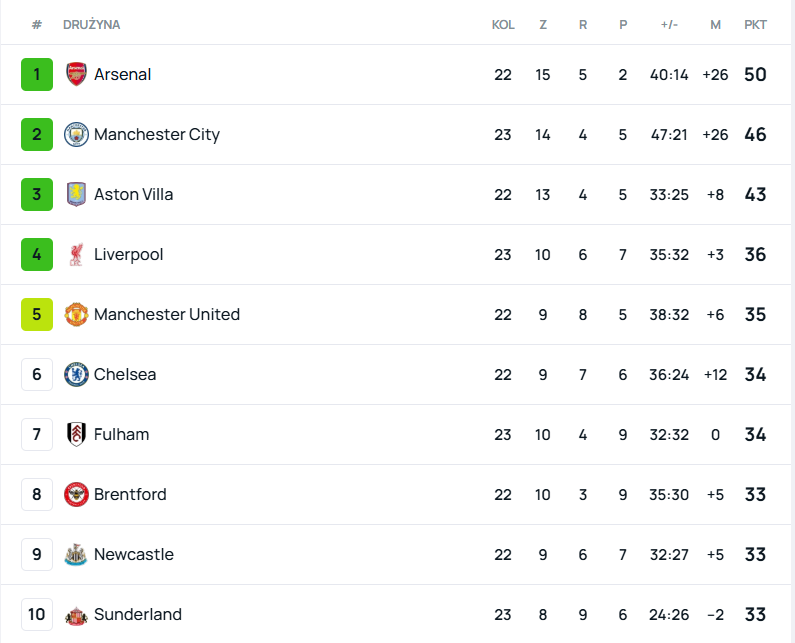Screen dimensions: 795x643
Task: Click the Sunderland club crest icon
Action: click(x=76, y=614)
